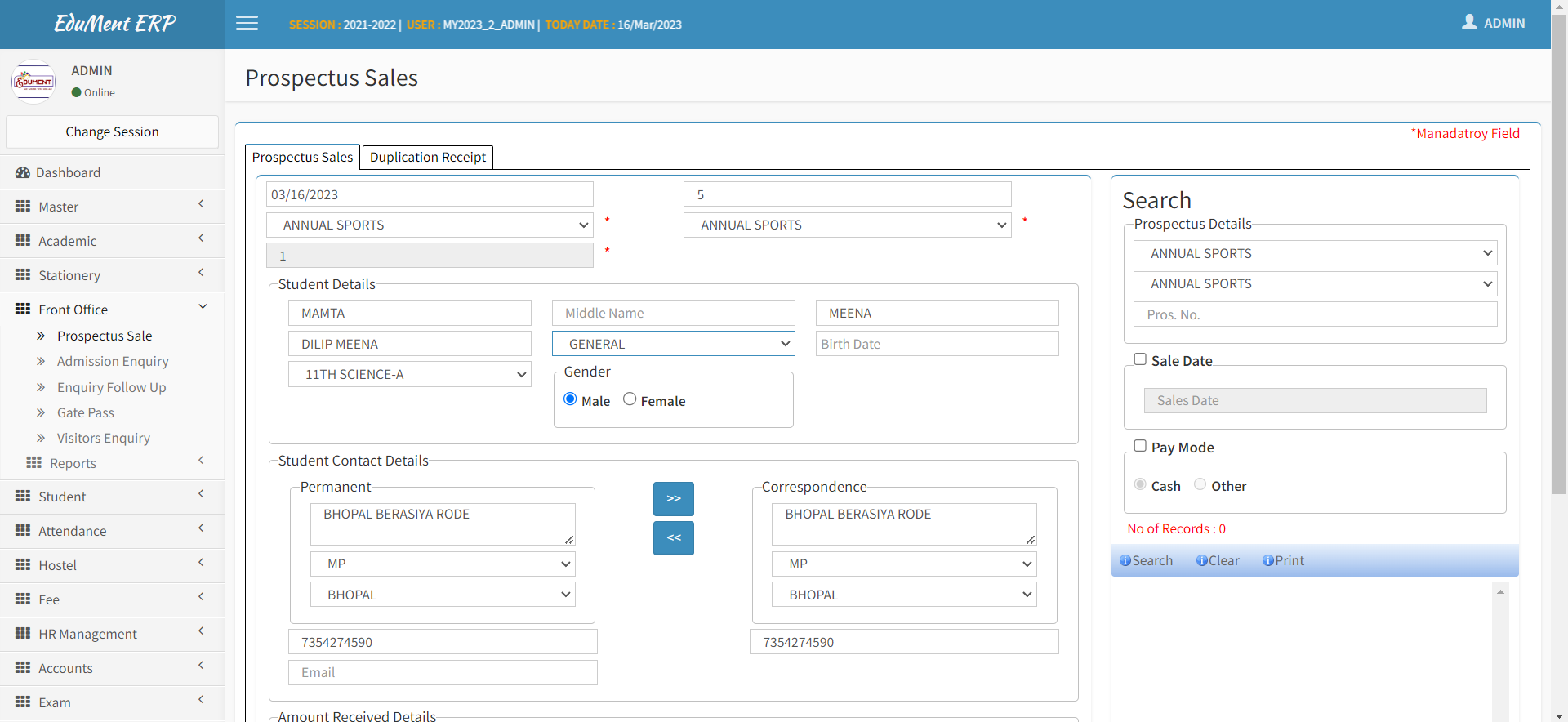
Task: Tick the Pay Mode checkbox
Action: (1140, 446)
